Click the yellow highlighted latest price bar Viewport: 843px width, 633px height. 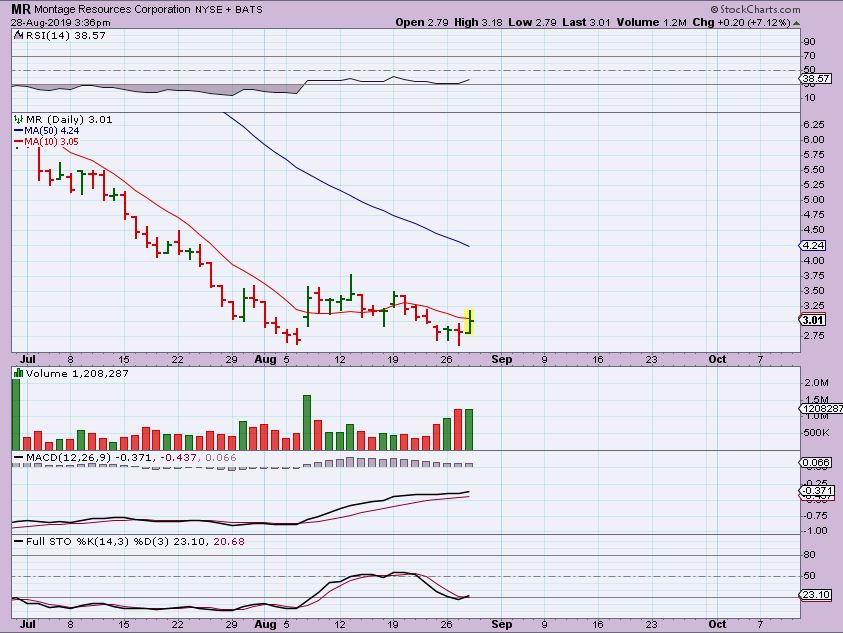469,321
